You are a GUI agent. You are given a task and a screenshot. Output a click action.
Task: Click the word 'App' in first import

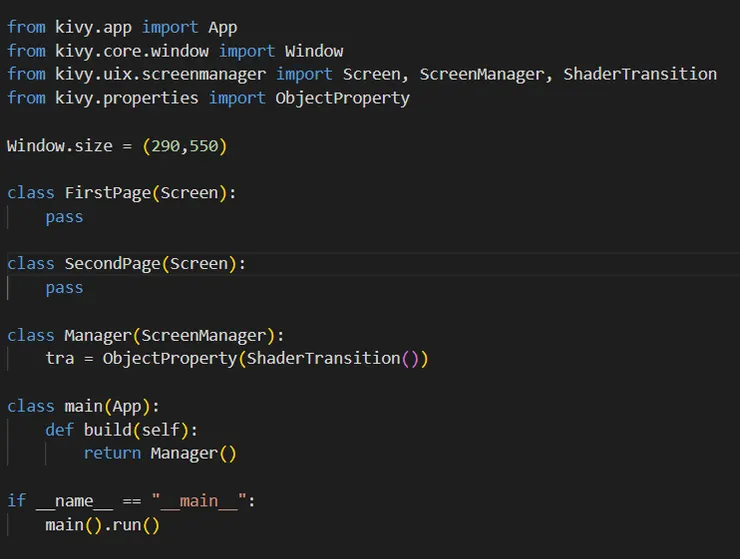pyautogui.click(x=223, y=27)
